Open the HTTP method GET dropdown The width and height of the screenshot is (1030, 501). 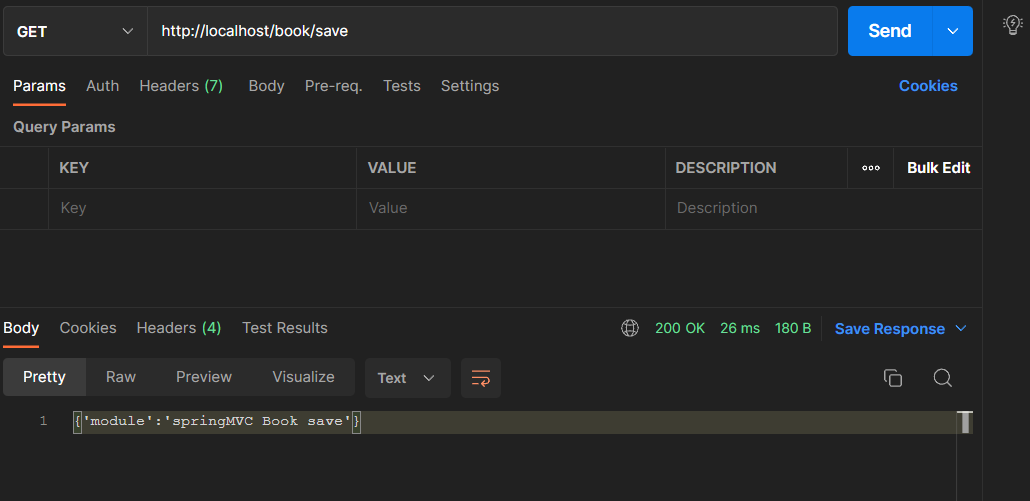(x=75, y=32)
